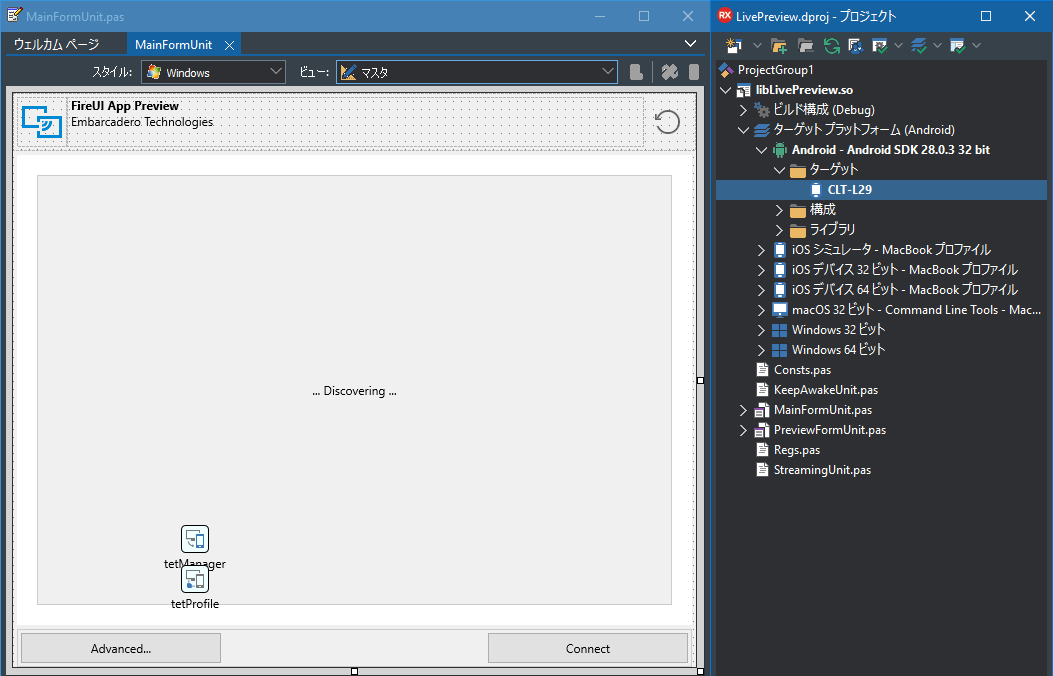Click the gear window with green check icon

point(879,46)
